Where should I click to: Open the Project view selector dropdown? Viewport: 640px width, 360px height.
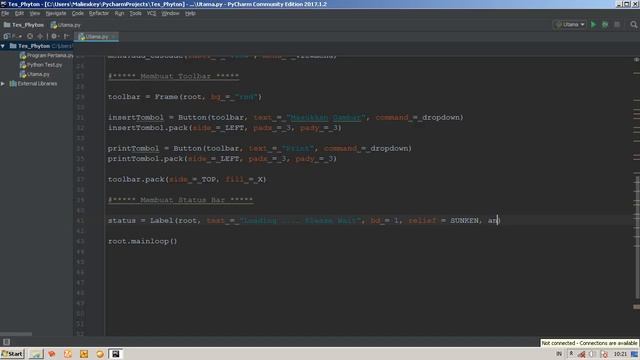point(13,36)
